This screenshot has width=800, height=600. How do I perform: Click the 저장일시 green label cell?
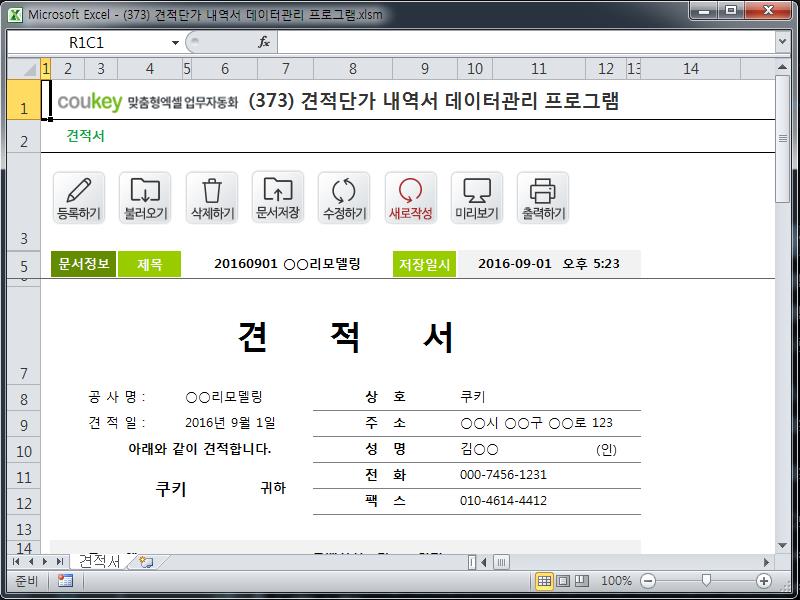point(424,264)
